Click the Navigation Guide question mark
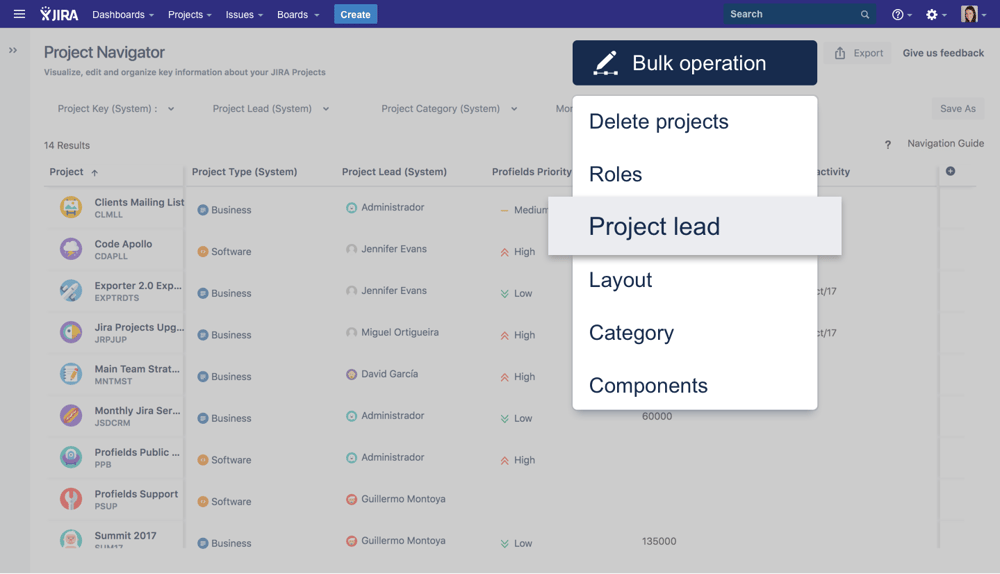1000x574 pixels. point(888,145)
